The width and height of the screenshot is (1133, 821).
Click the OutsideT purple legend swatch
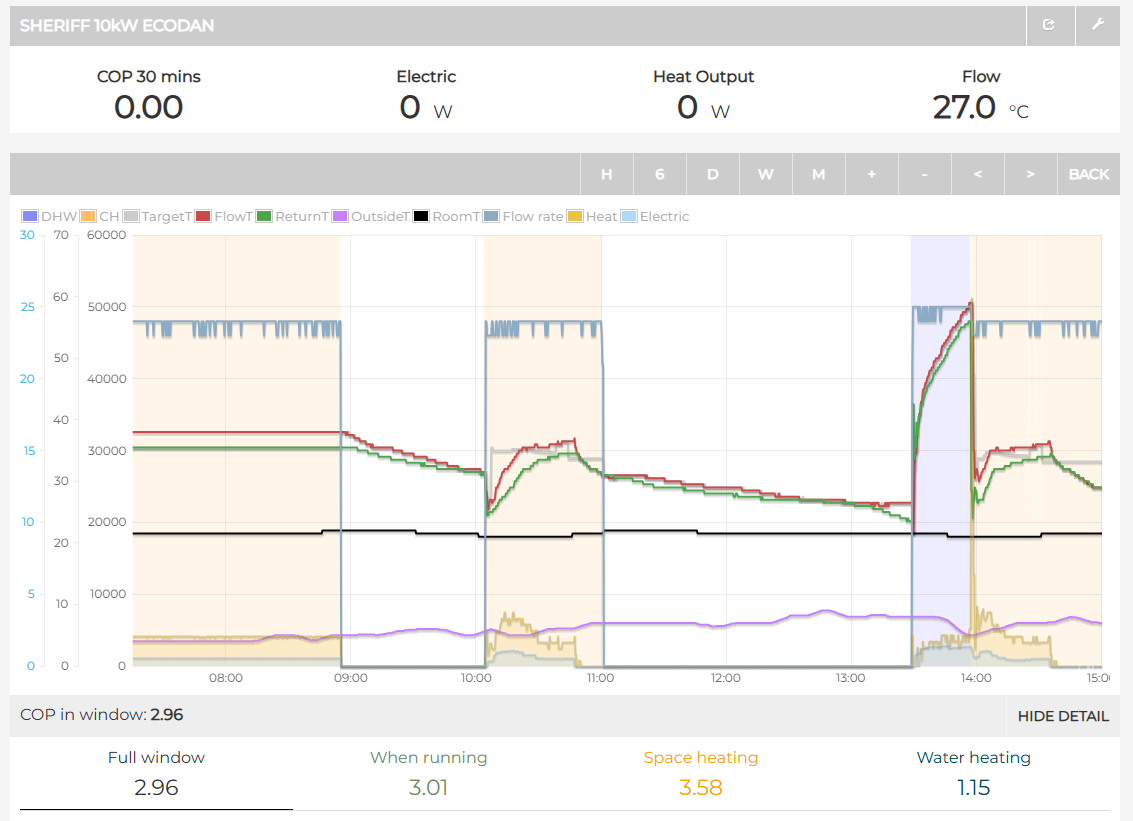340,216
